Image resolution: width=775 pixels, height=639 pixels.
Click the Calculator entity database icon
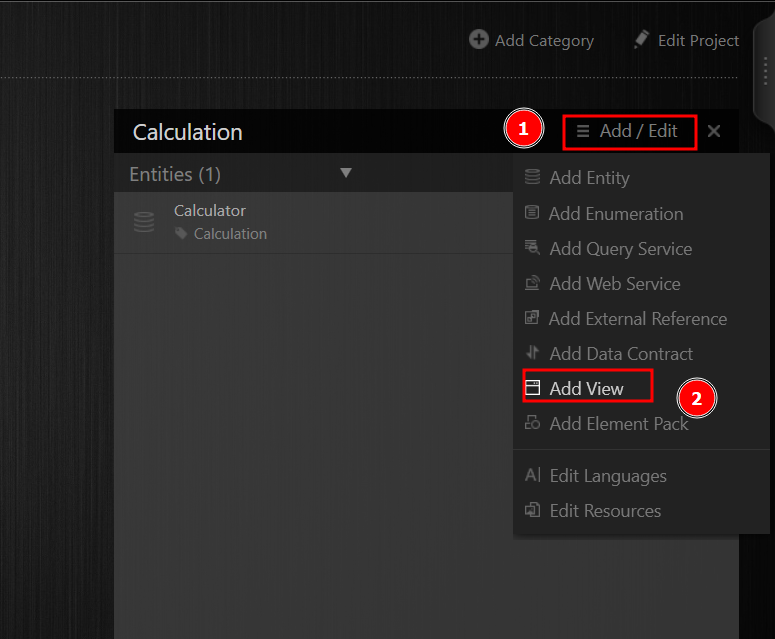coord(144,222)
